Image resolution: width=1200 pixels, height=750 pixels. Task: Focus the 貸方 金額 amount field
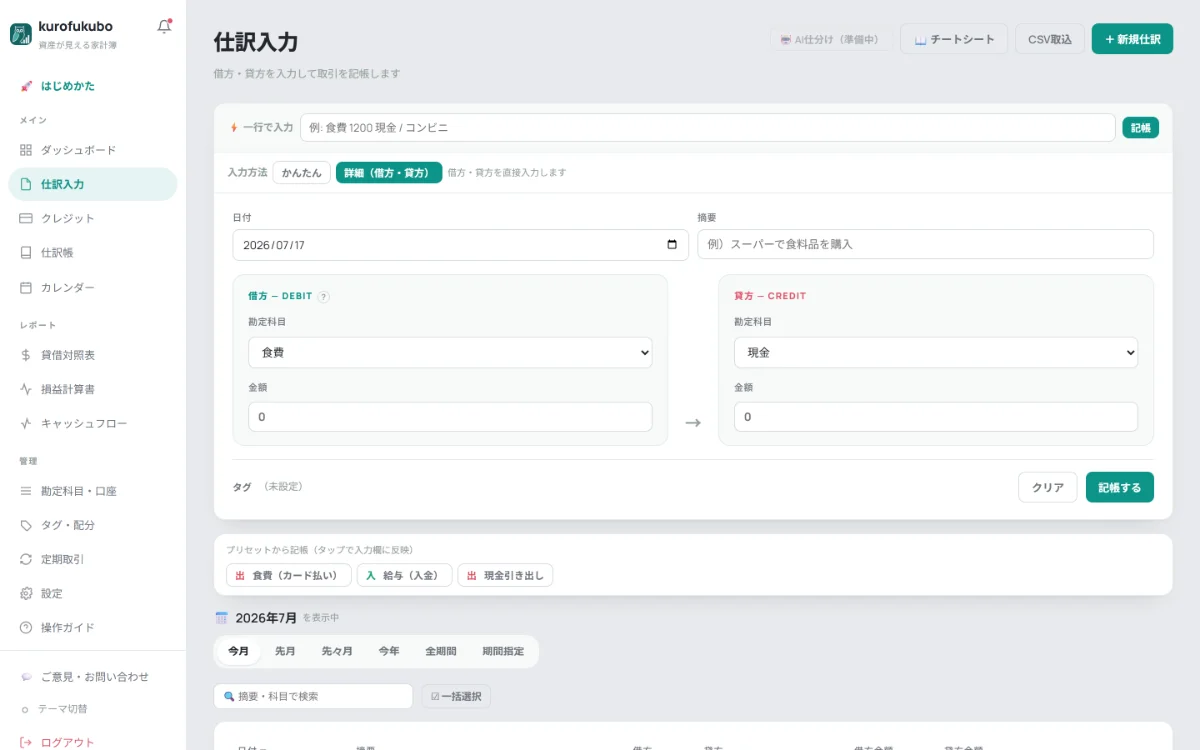pos(936,417)
